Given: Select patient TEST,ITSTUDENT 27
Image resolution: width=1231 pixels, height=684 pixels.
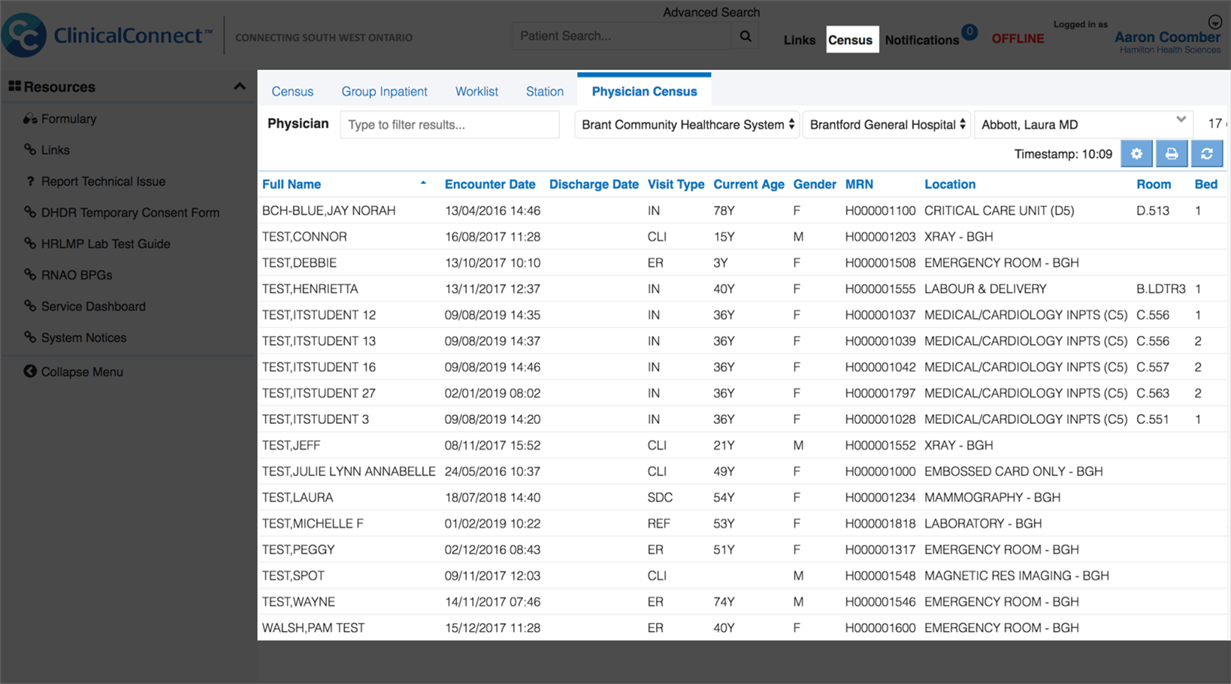Looking at the screenshot, I should [319, 393].
